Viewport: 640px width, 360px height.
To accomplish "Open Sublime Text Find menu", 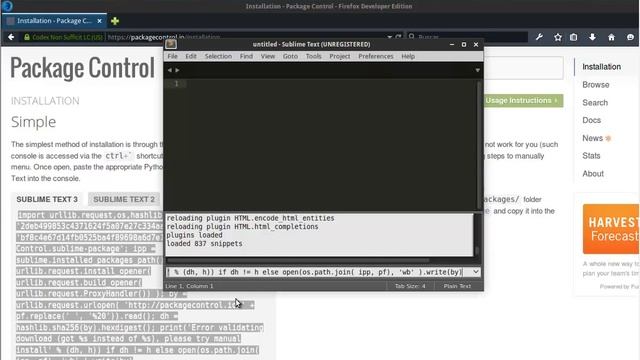I will coord(246,56).
